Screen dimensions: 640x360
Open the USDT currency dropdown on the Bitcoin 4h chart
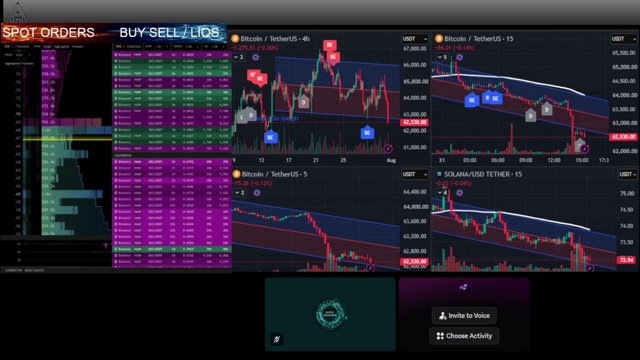click(415, 39)
